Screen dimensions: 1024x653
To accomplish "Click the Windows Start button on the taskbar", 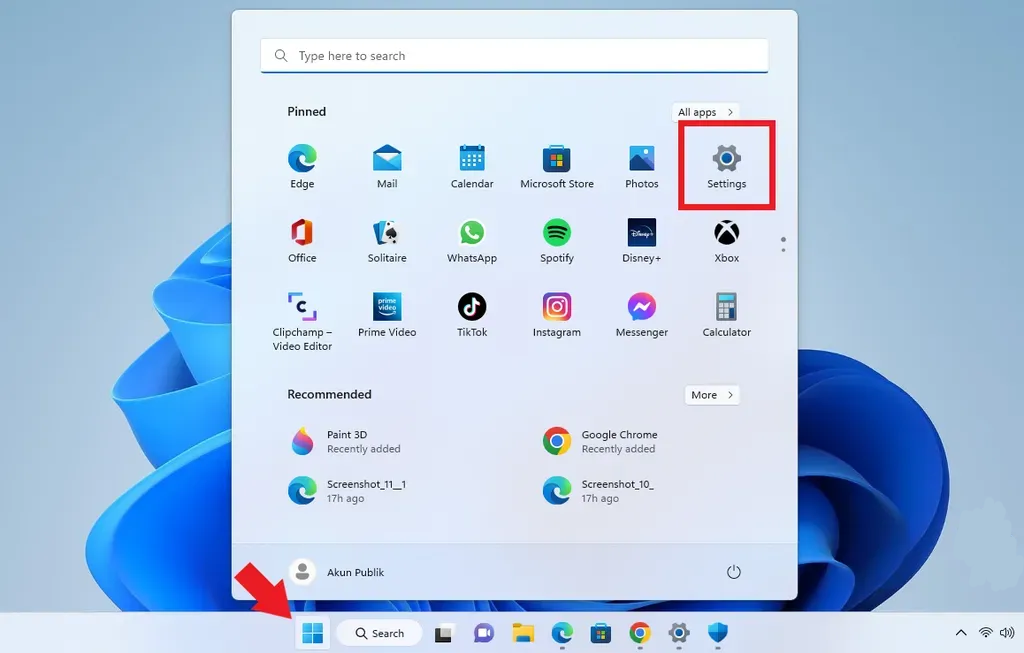I will (312, 633).
